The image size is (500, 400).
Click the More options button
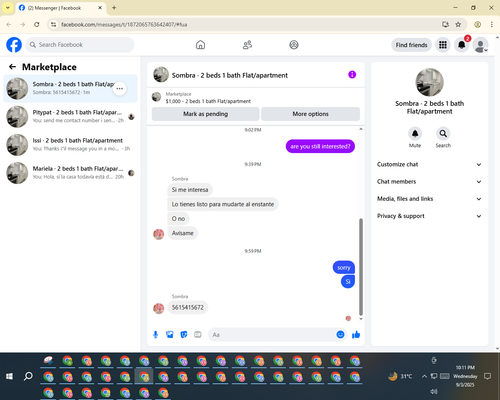click(x=310, y=114)
